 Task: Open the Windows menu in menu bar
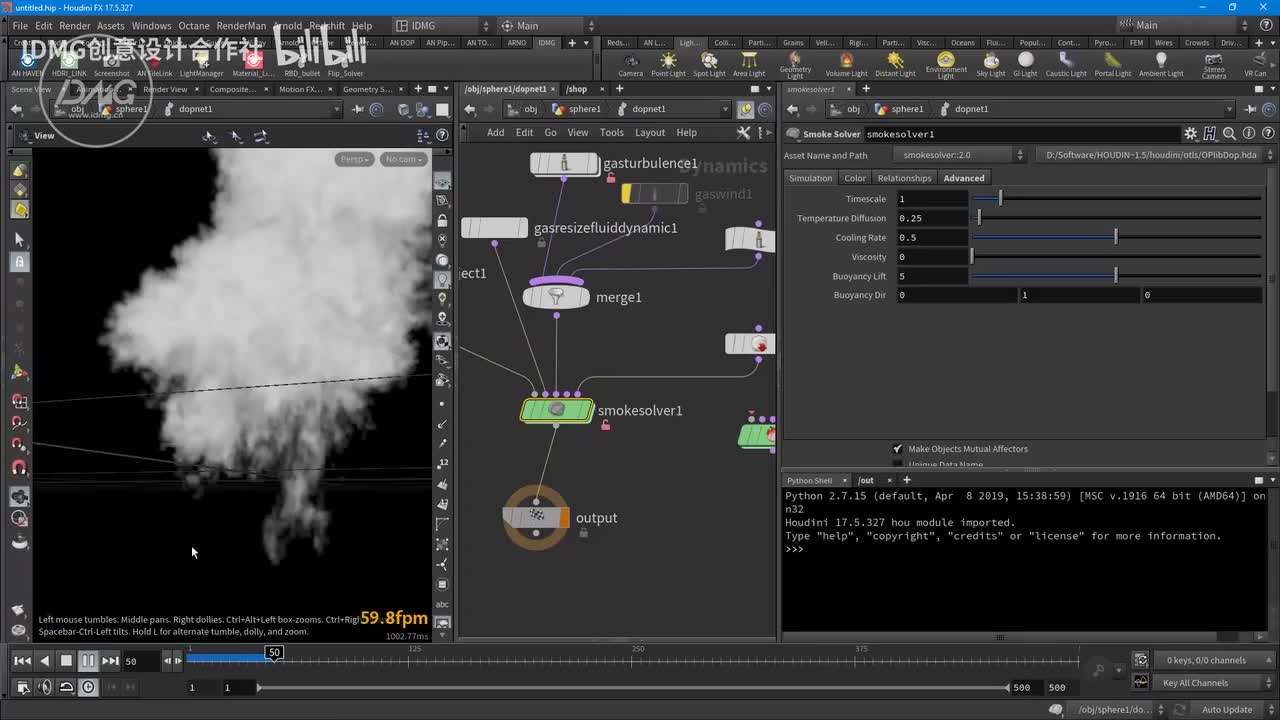pos(151,26)
